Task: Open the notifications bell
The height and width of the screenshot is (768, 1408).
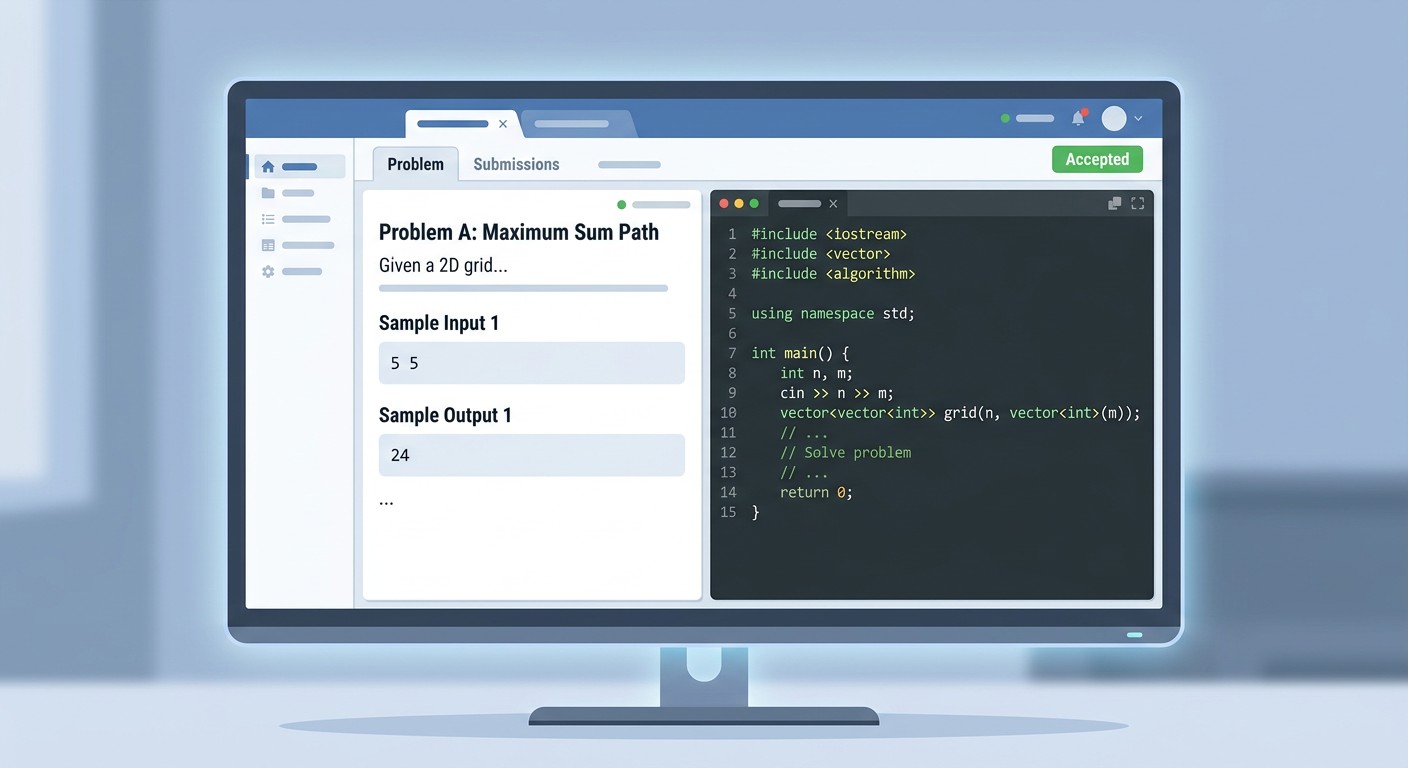Action: click(1078, 118)
